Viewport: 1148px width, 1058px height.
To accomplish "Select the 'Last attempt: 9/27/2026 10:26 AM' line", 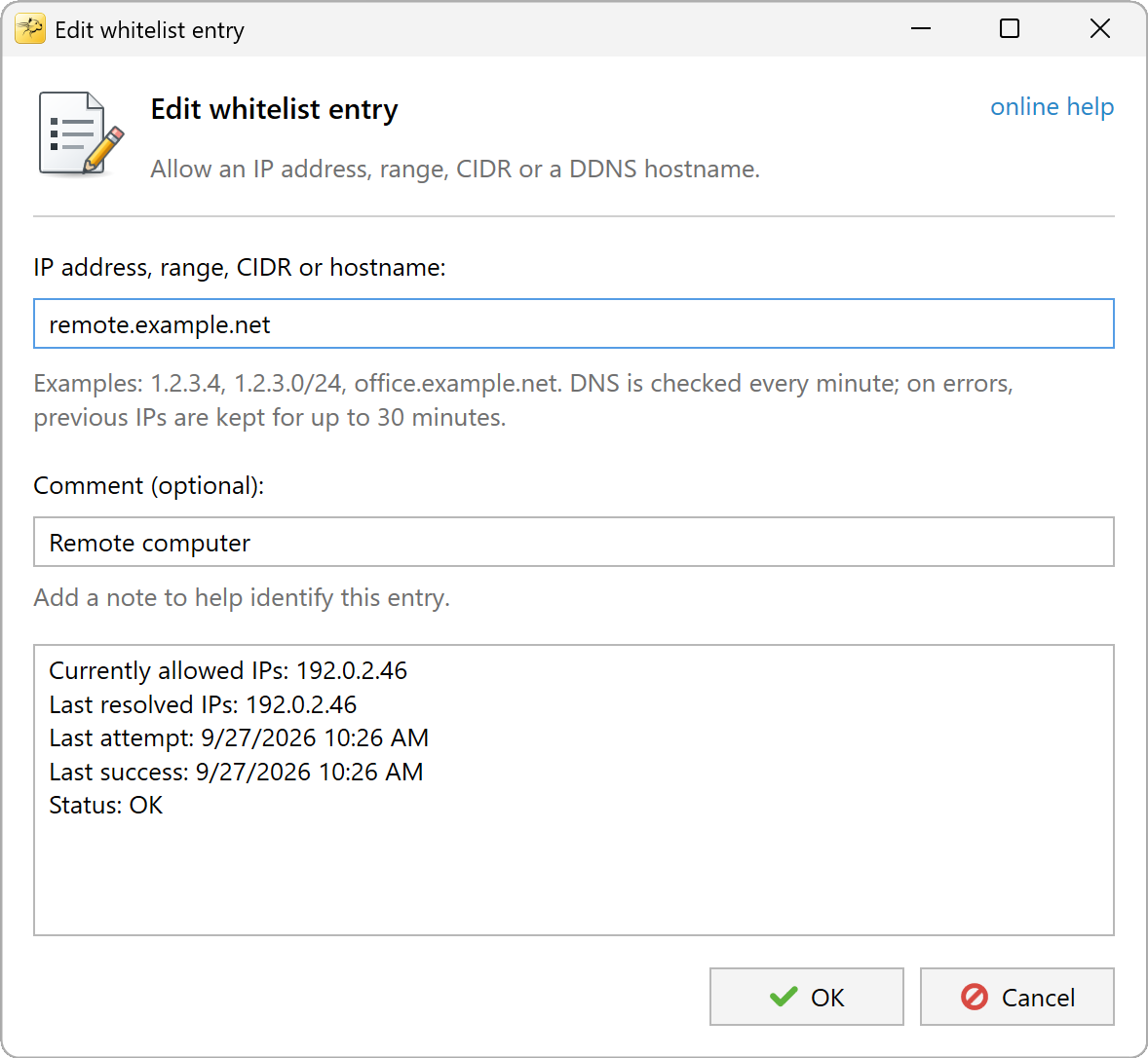I will [x=239, y=737].
